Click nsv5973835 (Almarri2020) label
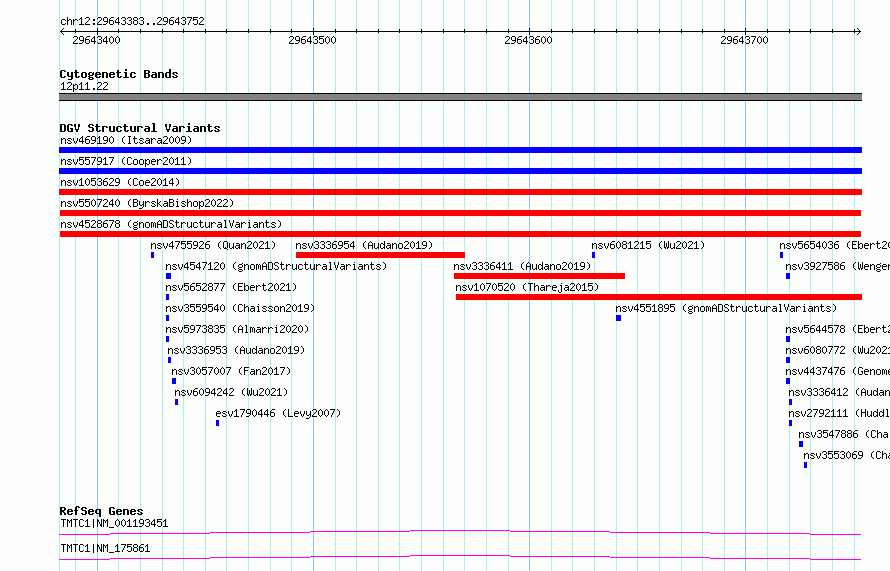890x571 pixels. 237,329
